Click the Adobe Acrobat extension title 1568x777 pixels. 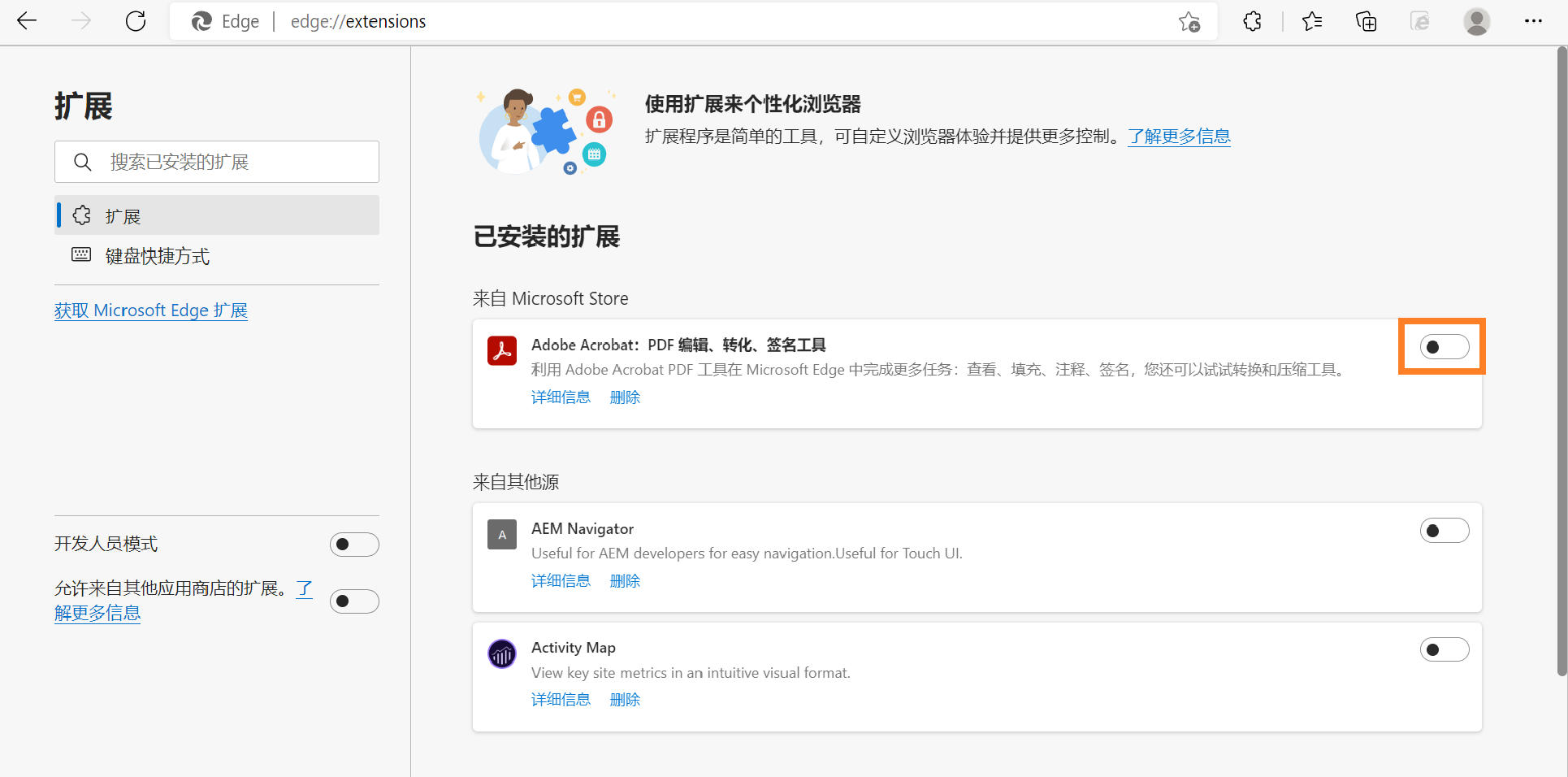click(678, 345)
